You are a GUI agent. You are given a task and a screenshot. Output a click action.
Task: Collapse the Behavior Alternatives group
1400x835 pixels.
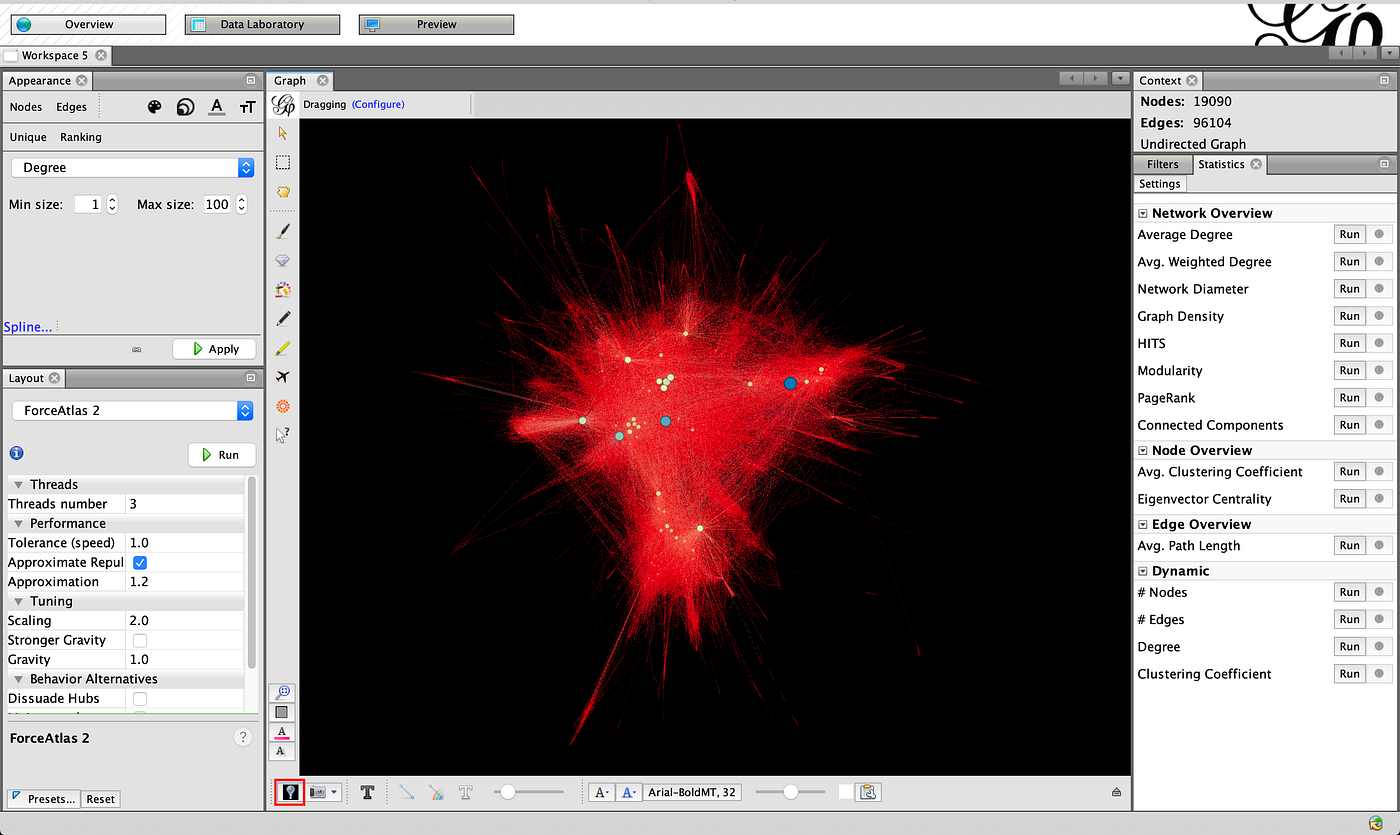coord(19,679)
